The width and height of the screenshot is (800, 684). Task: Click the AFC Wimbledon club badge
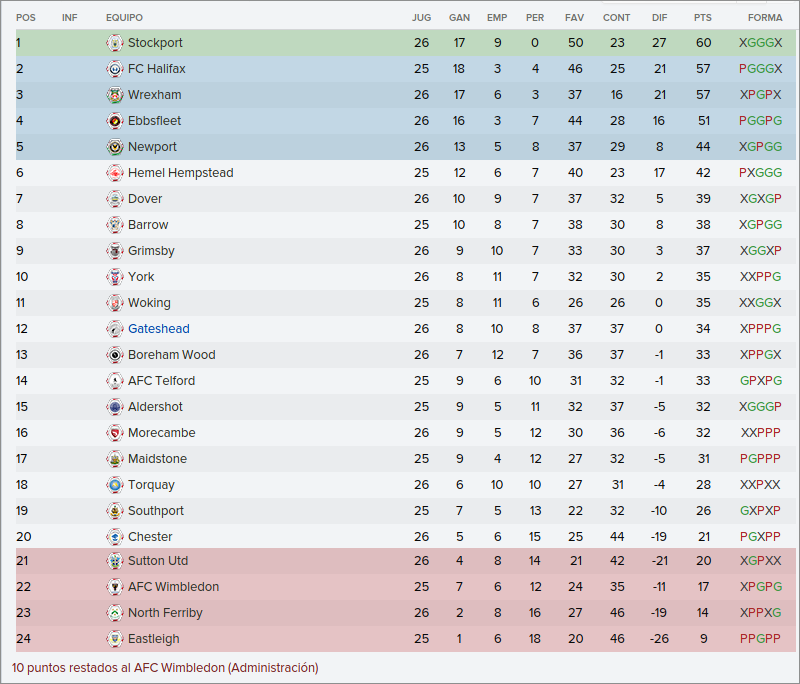(x=115, y=587)
